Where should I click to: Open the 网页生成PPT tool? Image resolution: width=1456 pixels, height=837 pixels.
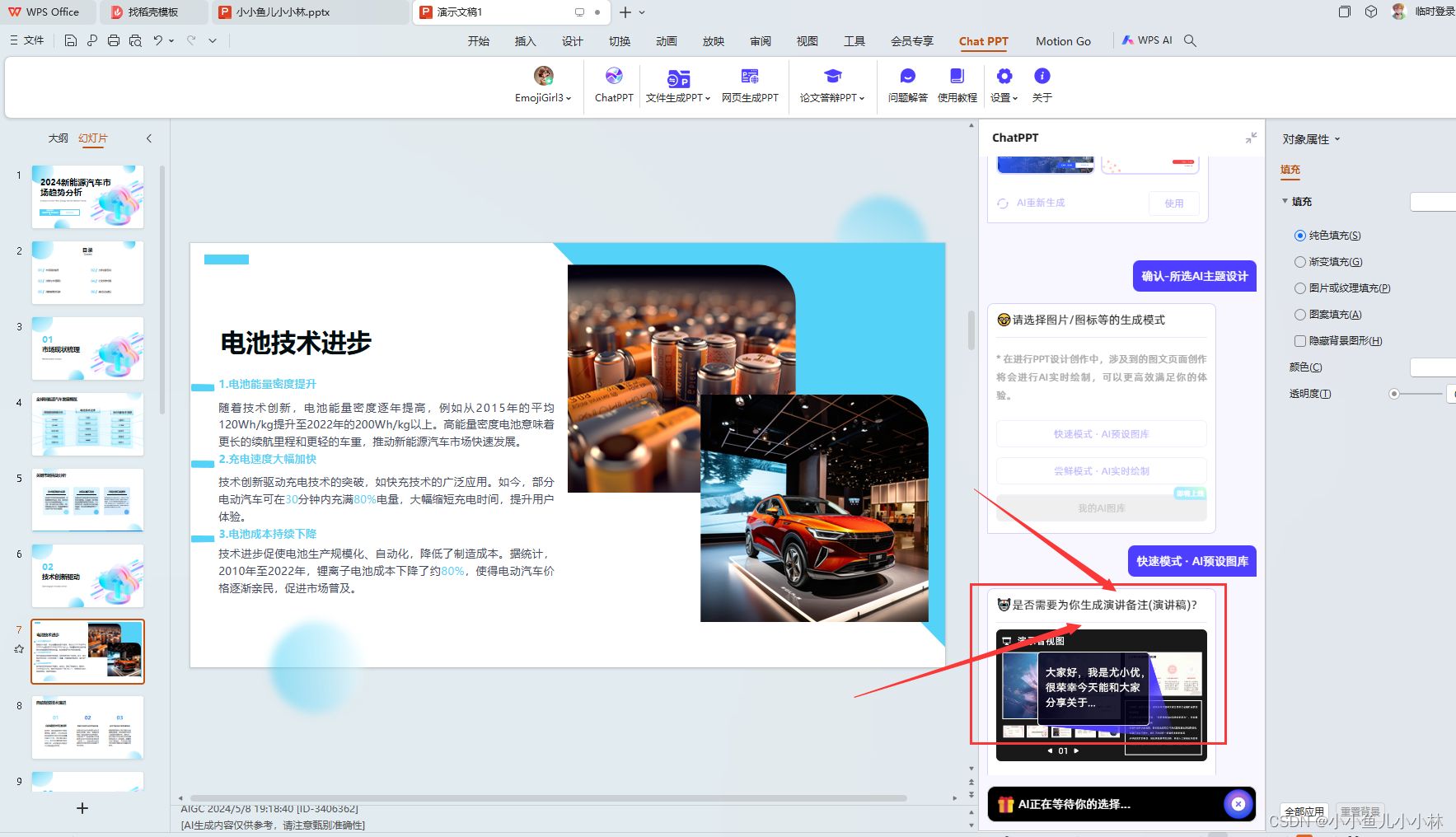[749, 77]
